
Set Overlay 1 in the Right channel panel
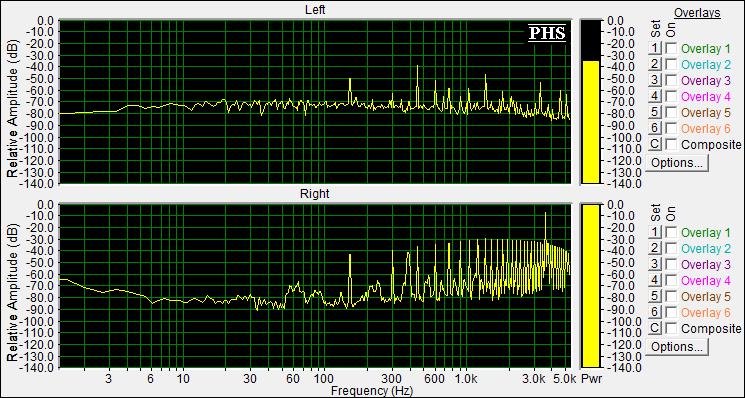click(x=655, y=232)
